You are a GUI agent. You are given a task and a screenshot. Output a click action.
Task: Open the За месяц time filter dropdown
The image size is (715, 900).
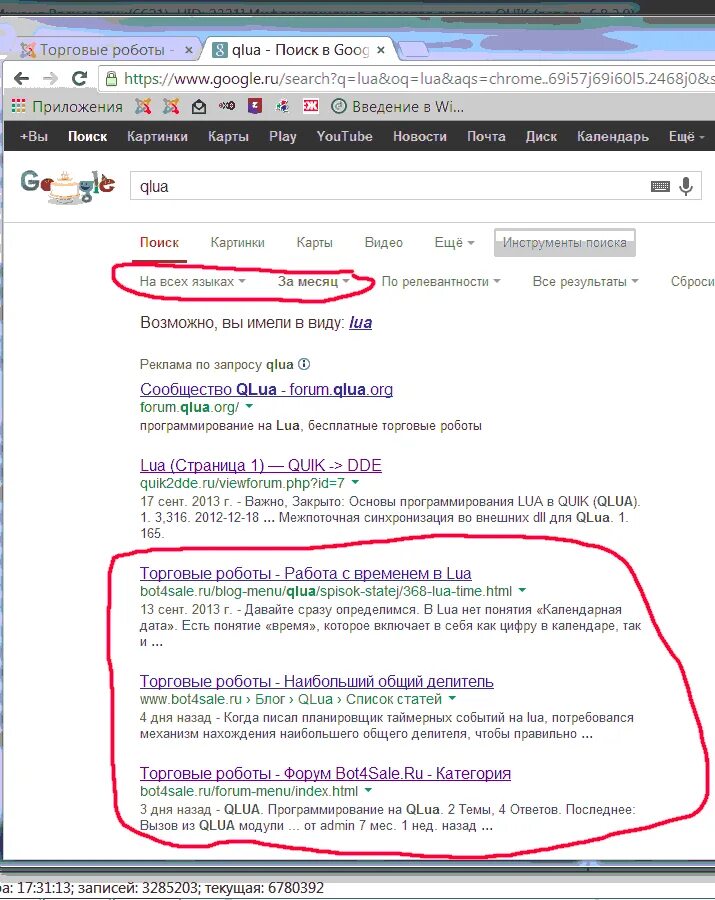(x=313, y=281)
